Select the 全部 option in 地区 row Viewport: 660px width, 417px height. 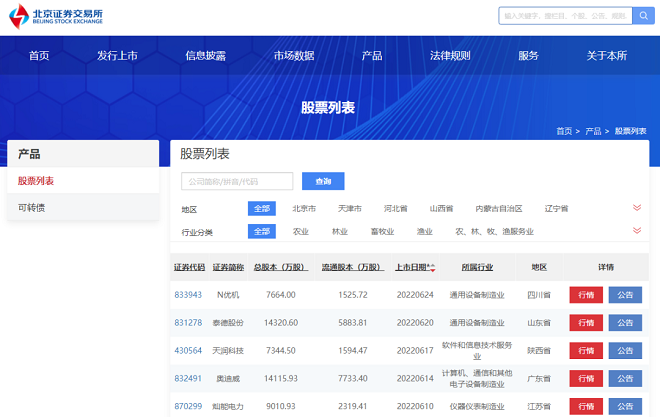(262, 208)
